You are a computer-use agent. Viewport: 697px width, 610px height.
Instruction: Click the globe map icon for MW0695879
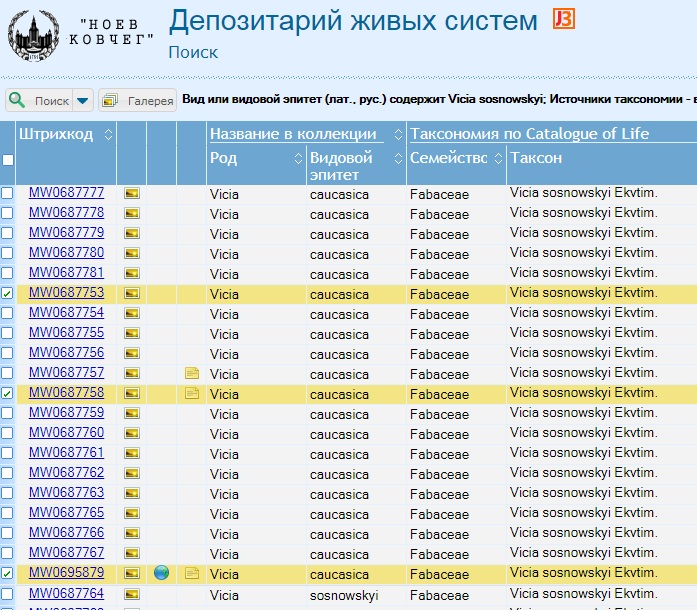(x=161, y=573)
